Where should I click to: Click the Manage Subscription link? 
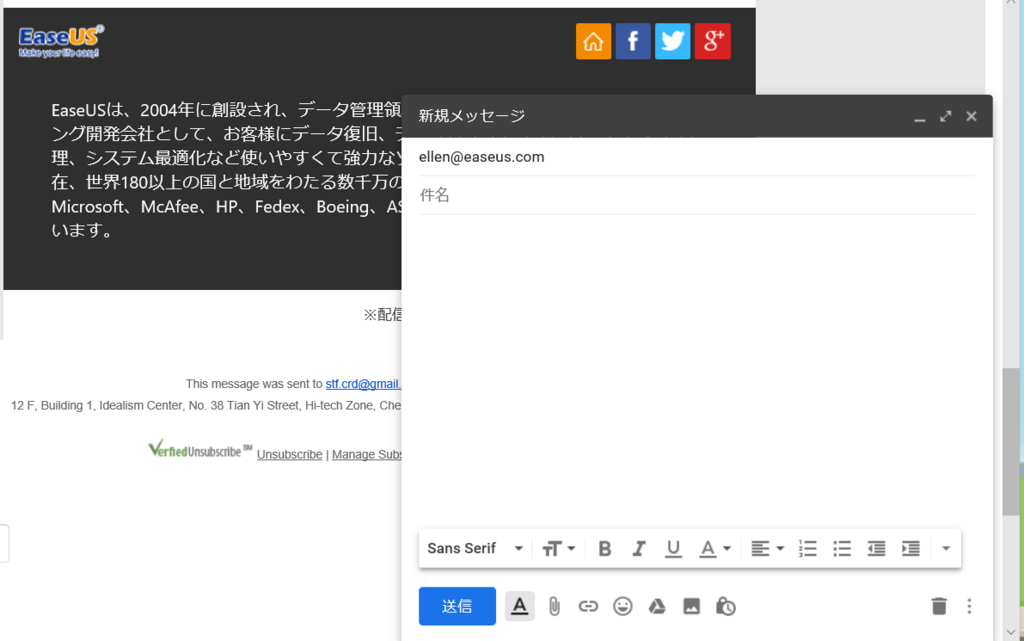[366, 454]
